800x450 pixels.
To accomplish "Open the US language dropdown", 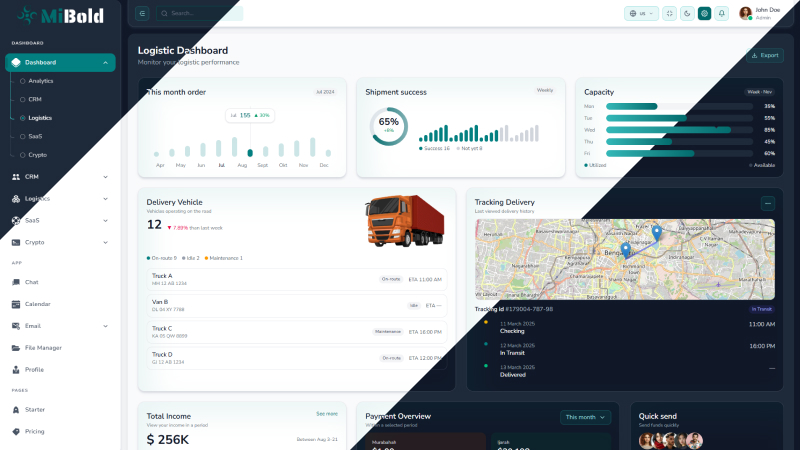I will pyautogui.click(x=641, y=14).
